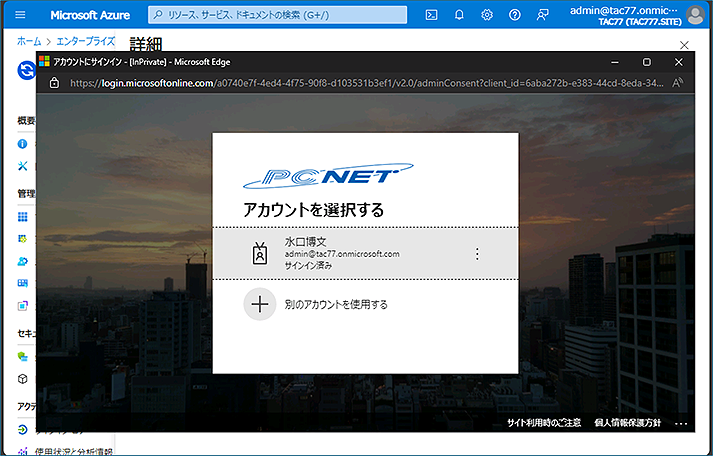Open the エンタープライズ breadcrumb link
This screenshot has height=456, width=713.
tap(85, 41)
